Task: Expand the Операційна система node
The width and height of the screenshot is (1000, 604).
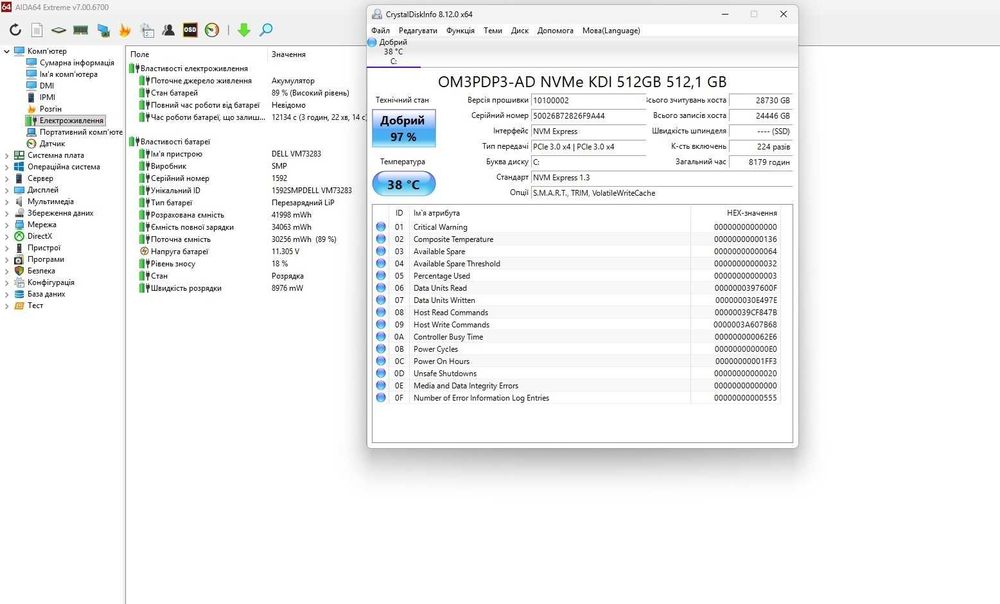Action: pos(6,166)
